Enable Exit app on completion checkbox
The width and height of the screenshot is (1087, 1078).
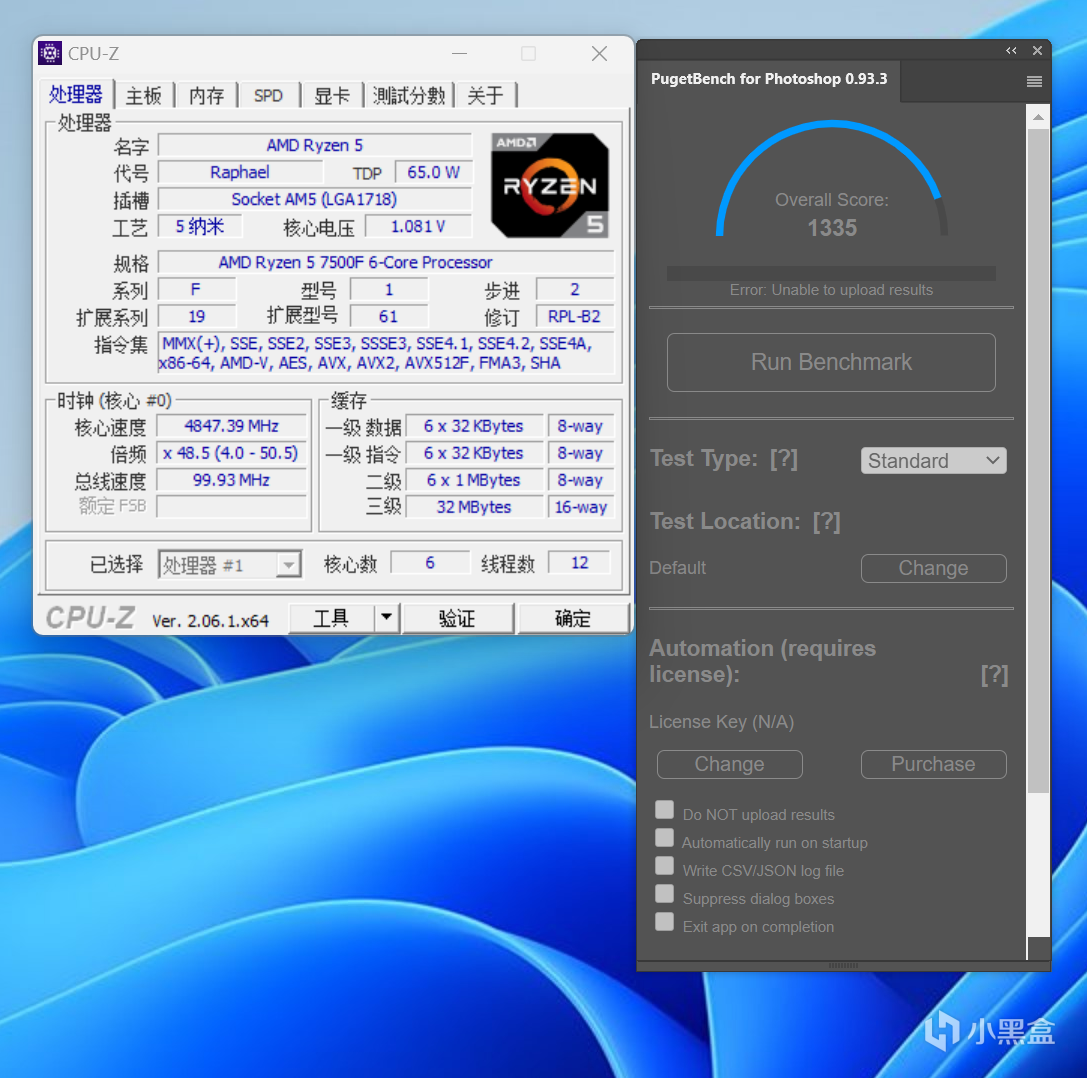664,921
